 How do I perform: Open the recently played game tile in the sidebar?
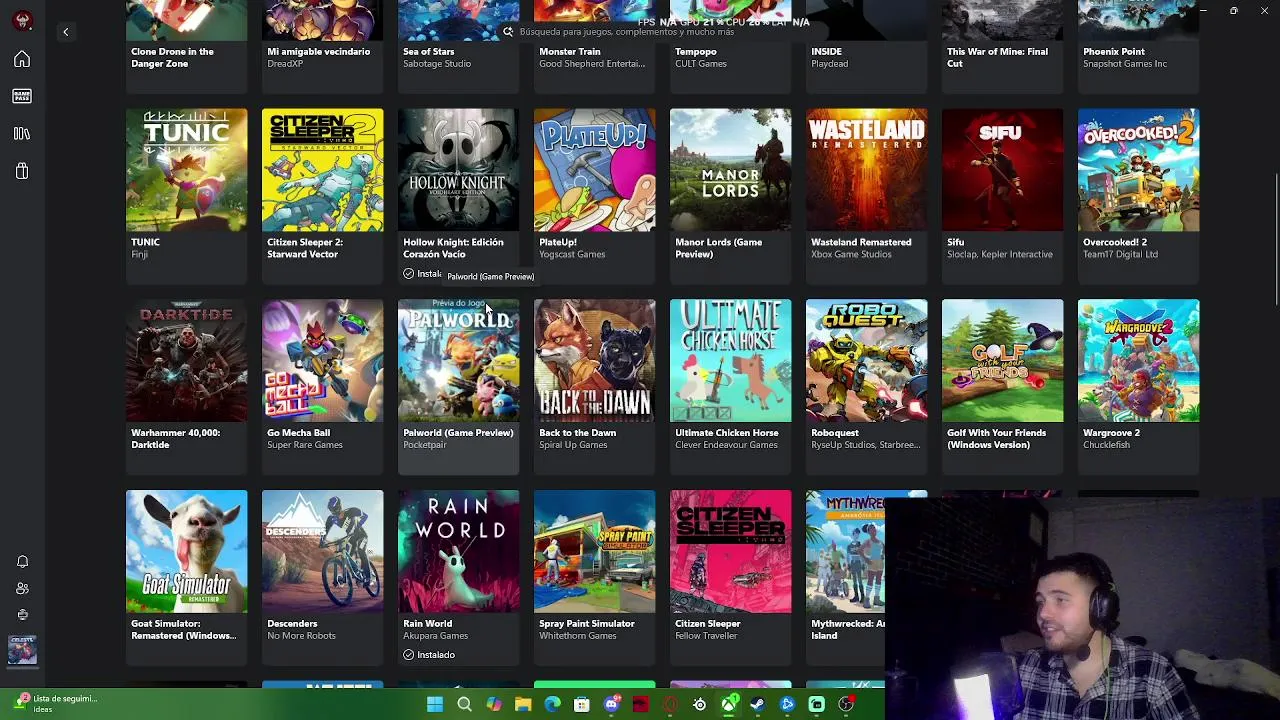22,650
